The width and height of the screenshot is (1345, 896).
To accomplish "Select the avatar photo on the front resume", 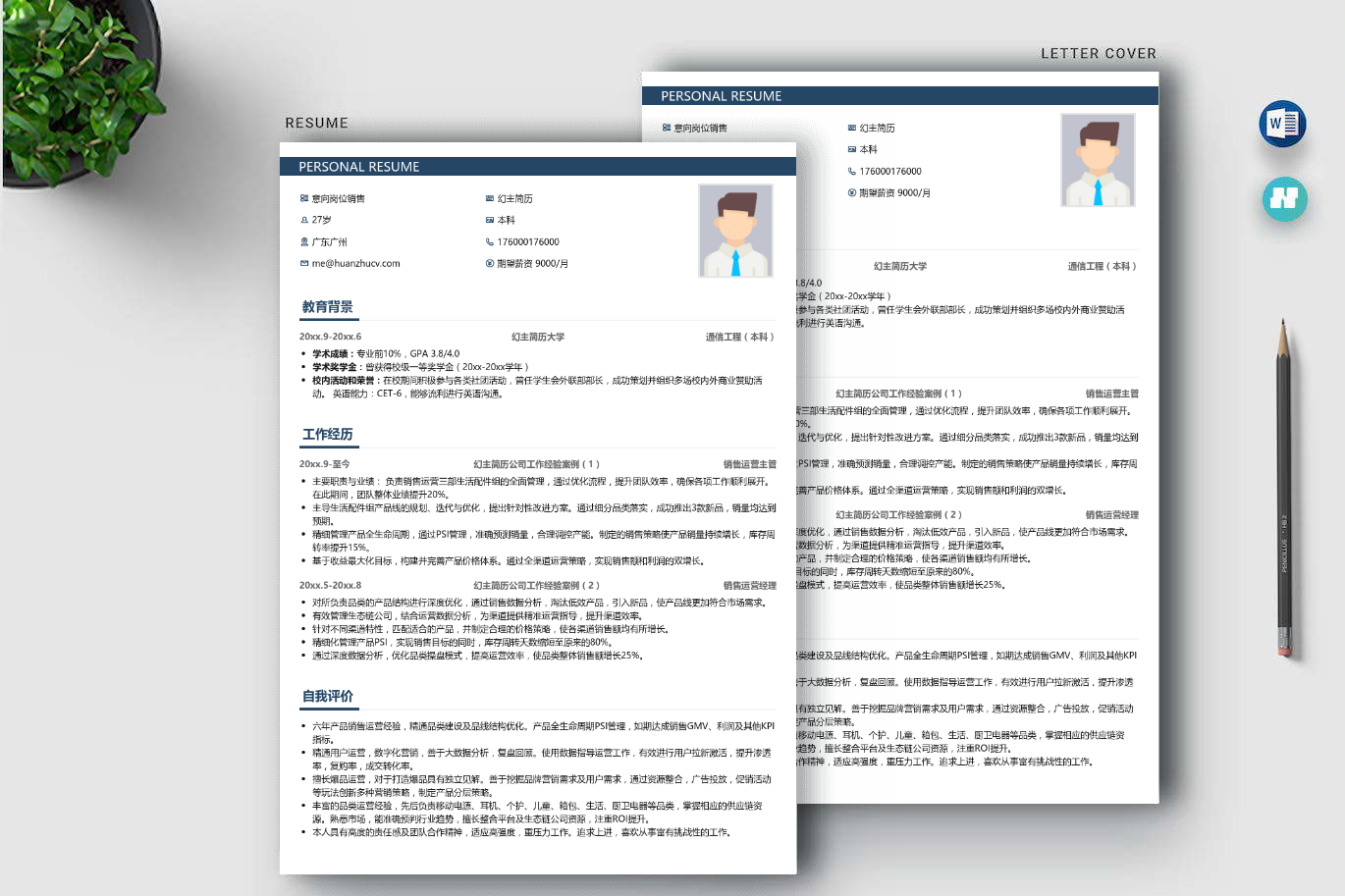I will click(x=735, y=231).
